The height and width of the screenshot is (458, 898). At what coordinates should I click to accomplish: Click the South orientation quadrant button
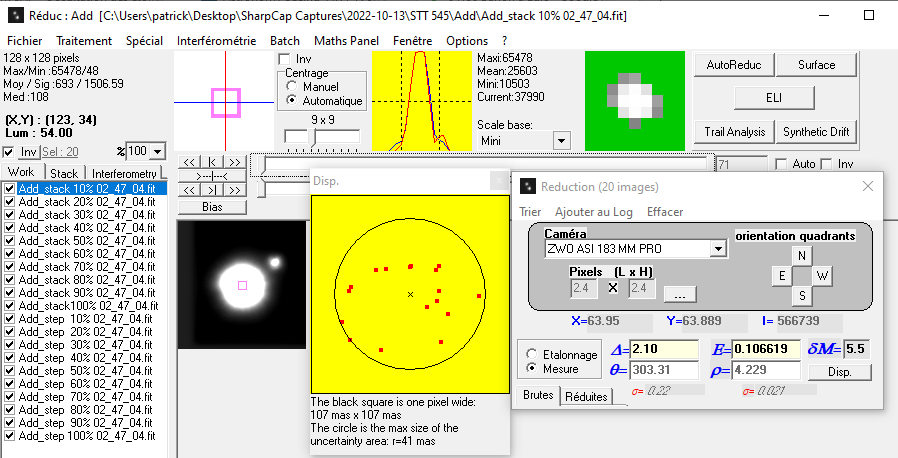tap(801, 295)
